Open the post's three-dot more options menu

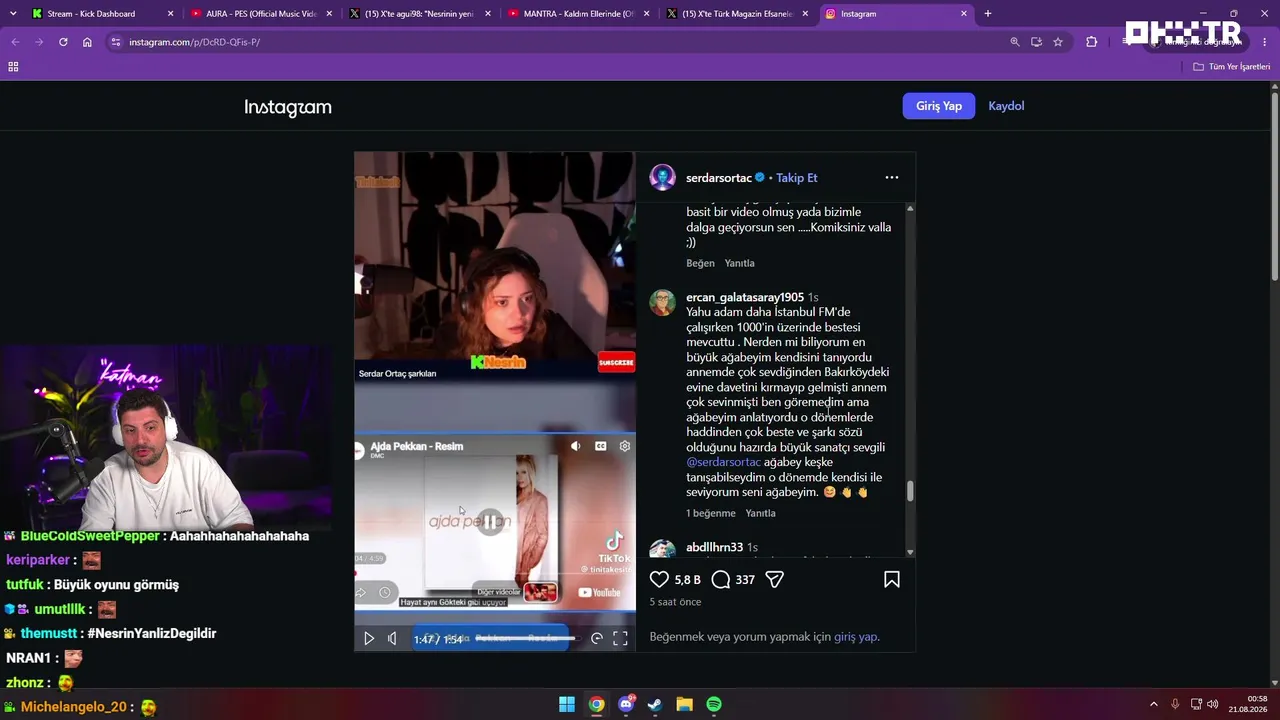(892, 177)
